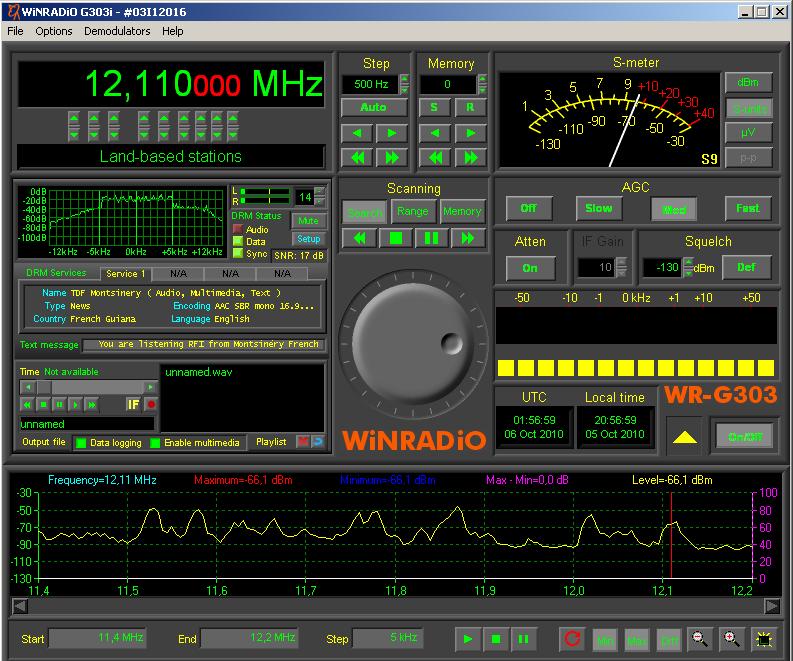Scan backward with the rewind button
Screen dimensions: 793x661
tap(359, 238)
